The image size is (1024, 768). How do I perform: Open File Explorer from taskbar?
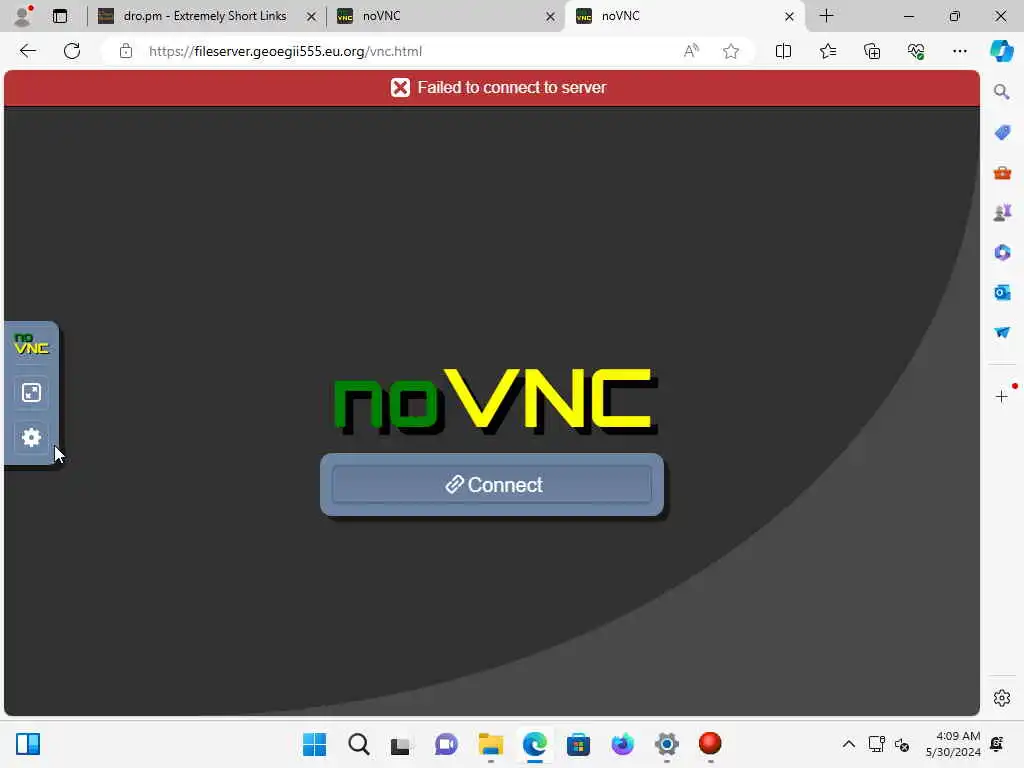point(490,744)
